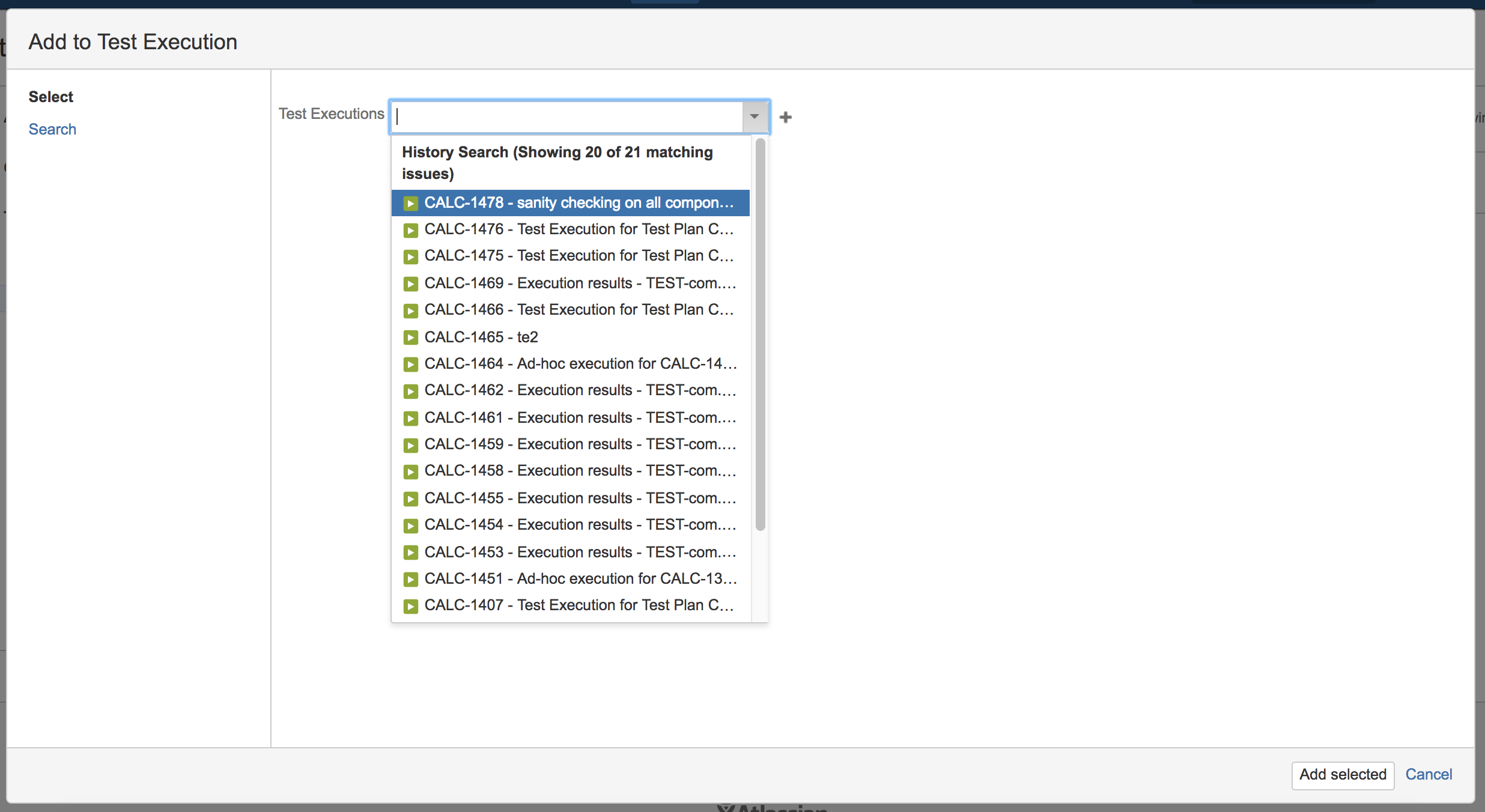Click the execution icon beside CALC-1455
The width and height of the screenshot is (1485, 812).
(x=411, y=499)
